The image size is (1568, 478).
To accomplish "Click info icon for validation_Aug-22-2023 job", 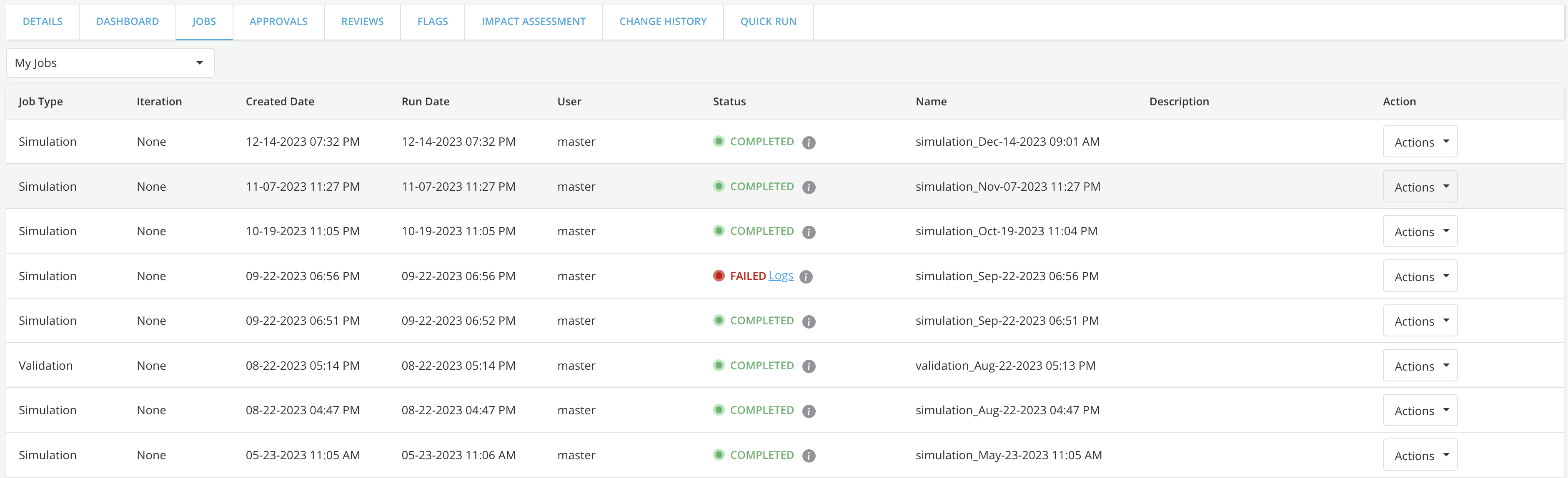I will pos(808,366).
